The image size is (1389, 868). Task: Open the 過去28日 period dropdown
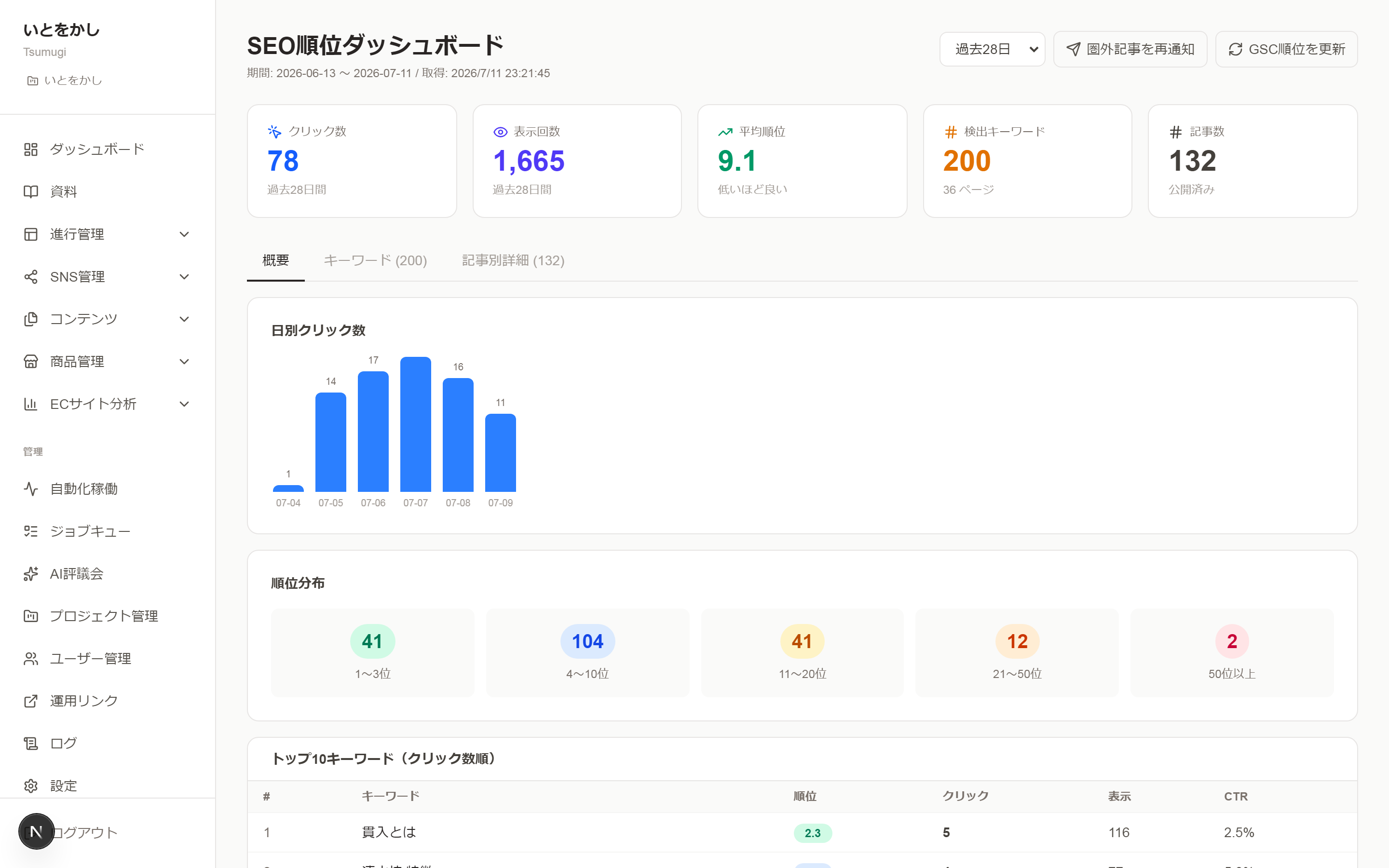(x=992, y=49)
